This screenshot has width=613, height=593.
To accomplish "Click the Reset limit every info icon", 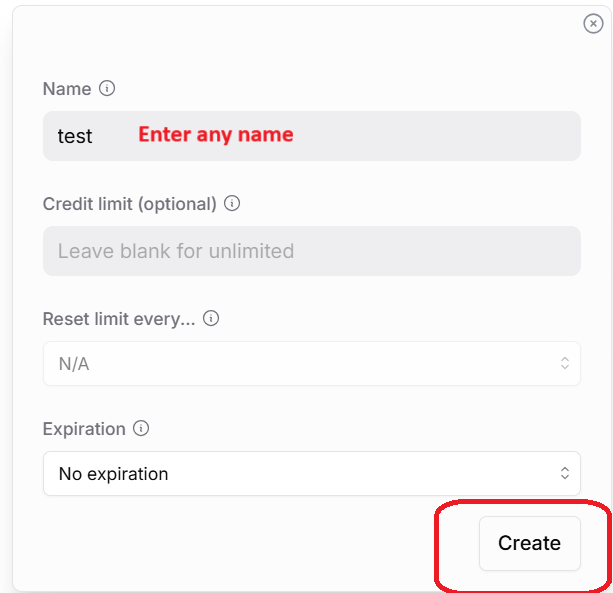I will (211, 319).
